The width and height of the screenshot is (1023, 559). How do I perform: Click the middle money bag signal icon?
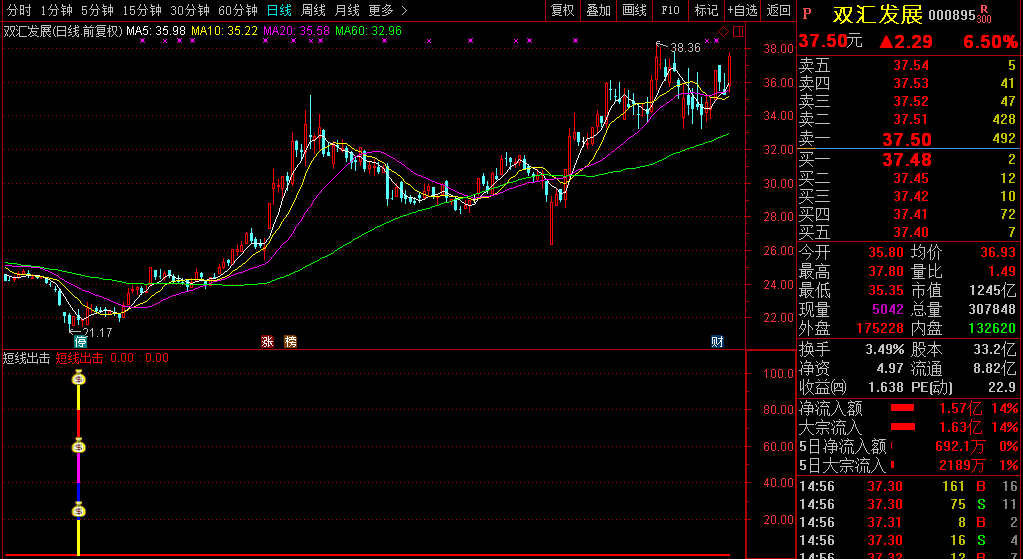(79, 447)
